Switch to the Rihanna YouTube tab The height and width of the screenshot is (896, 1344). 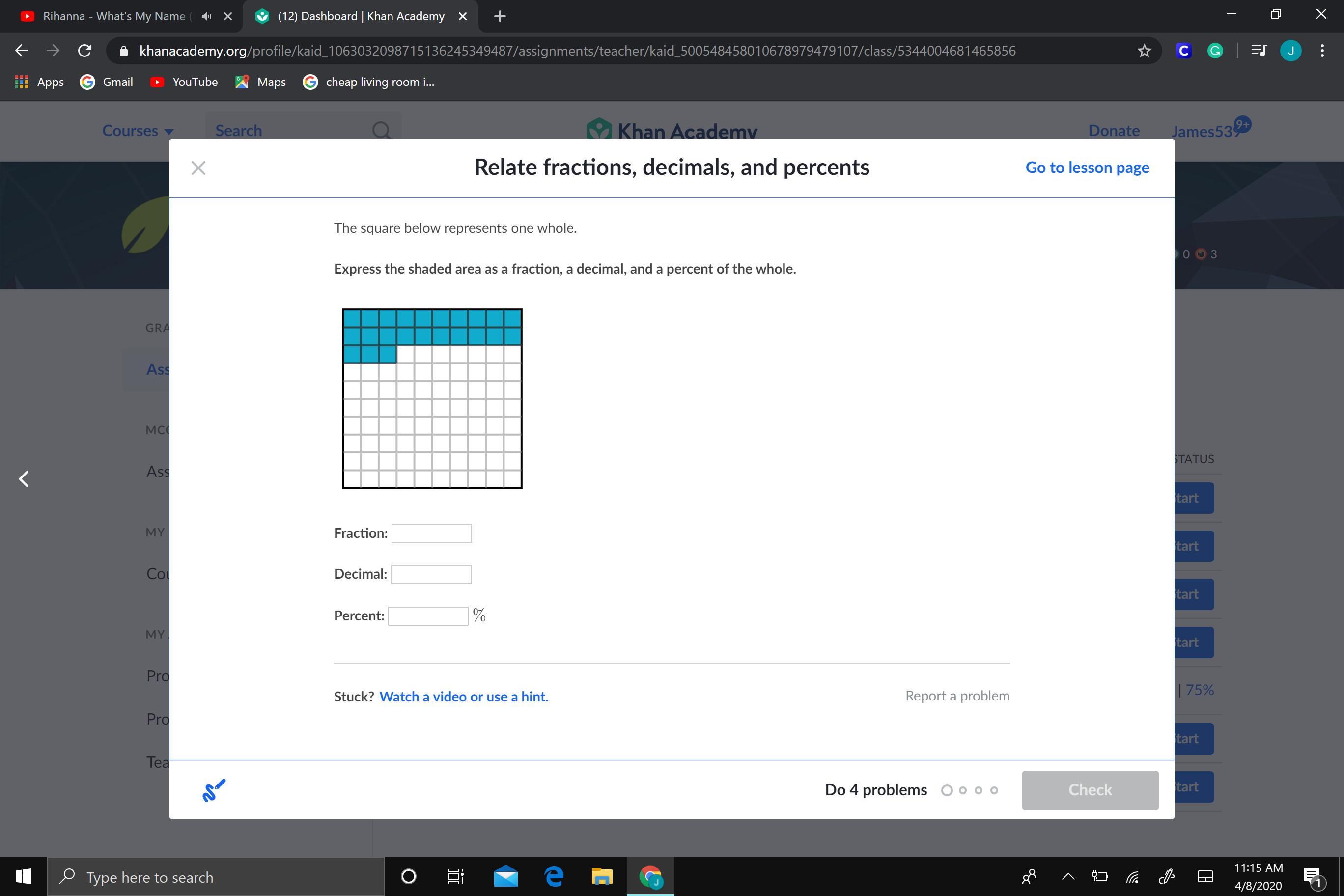[114, 16]
